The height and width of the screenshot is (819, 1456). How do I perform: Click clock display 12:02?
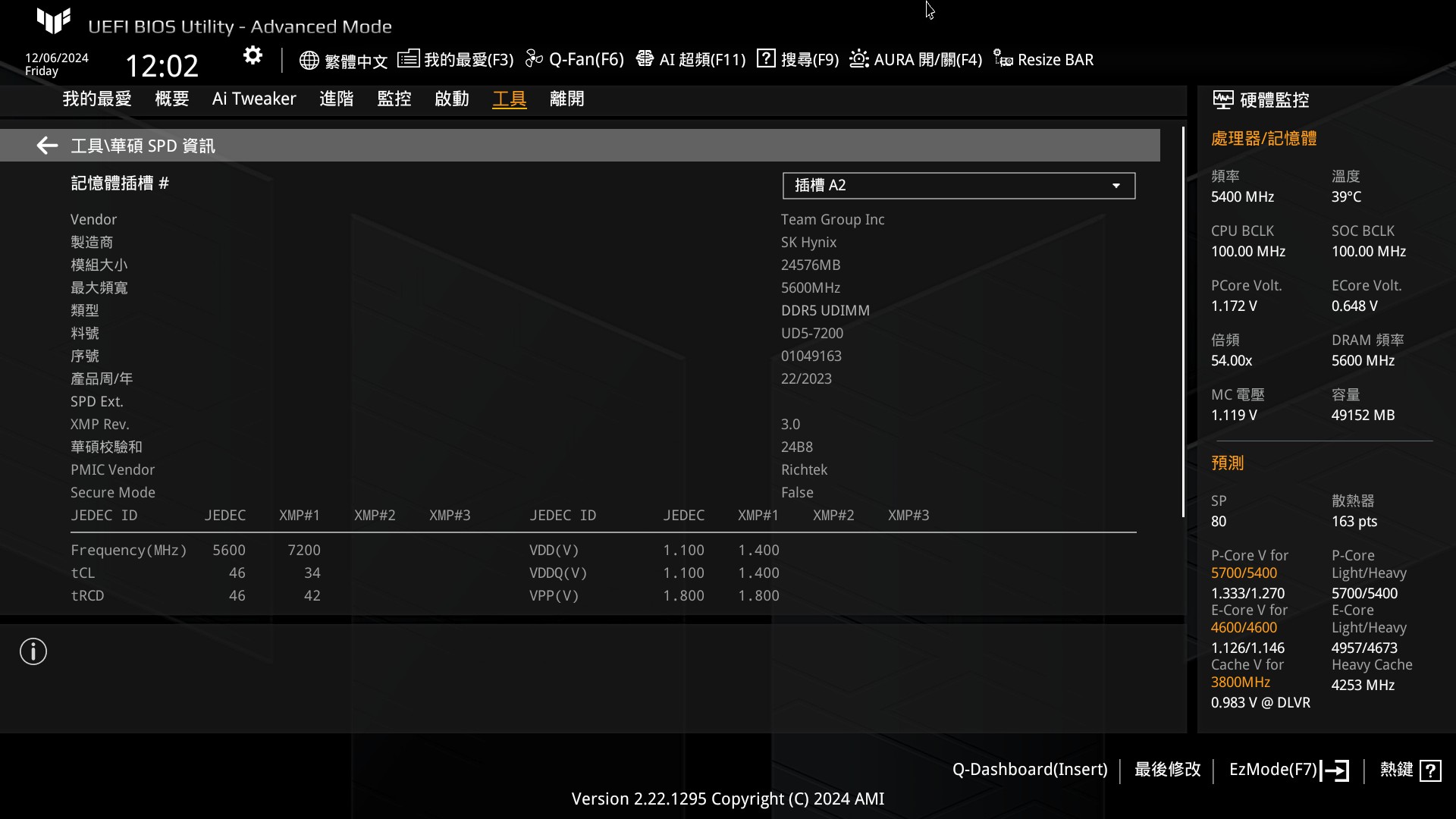click(x=162, y=66)
